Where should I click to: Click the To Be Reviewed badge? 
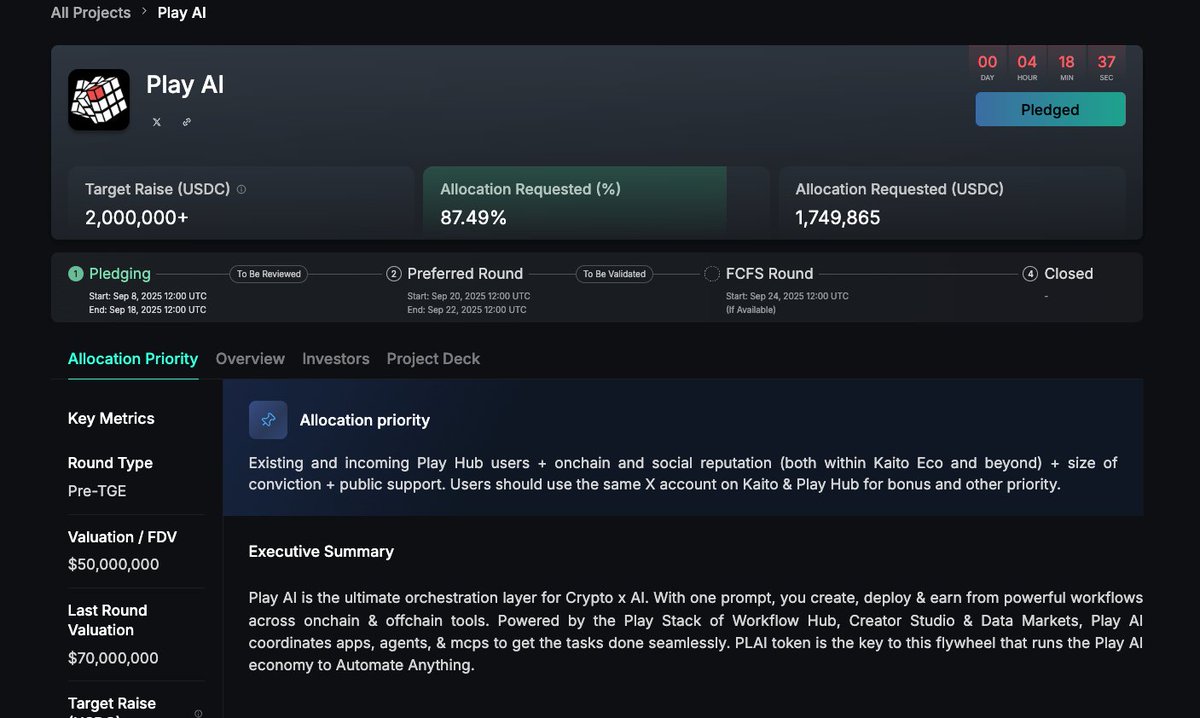pyautogui.click(x=268, y=274)
